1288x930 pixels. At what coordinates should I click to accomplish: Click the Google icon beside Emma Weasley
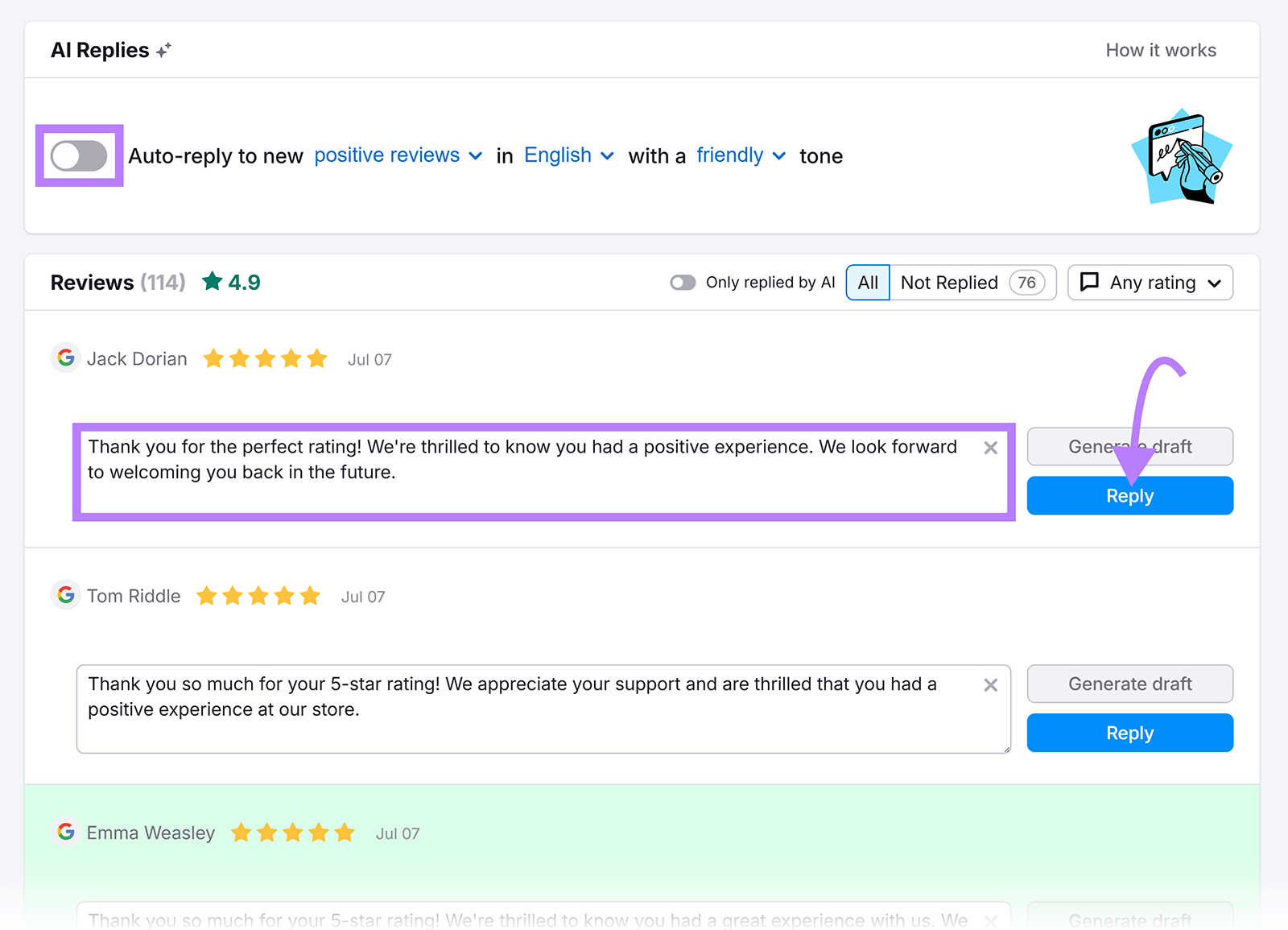(66, 833)
